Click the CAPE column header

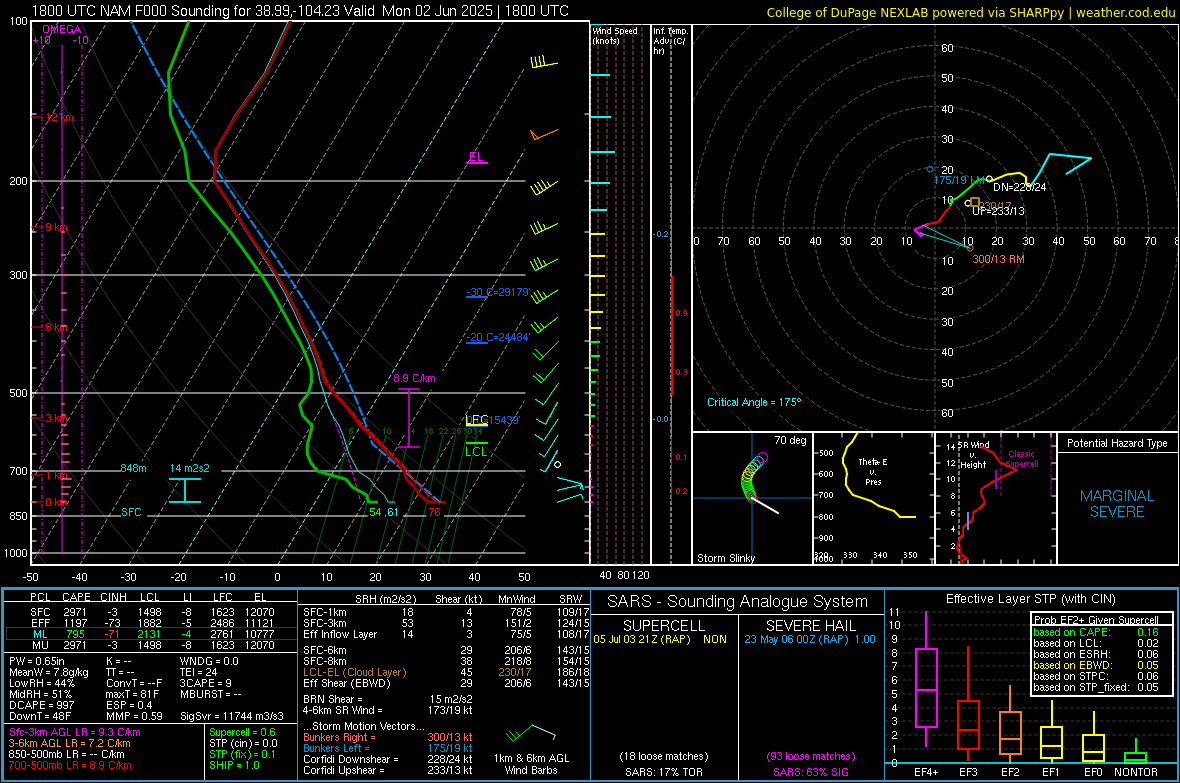76,597
